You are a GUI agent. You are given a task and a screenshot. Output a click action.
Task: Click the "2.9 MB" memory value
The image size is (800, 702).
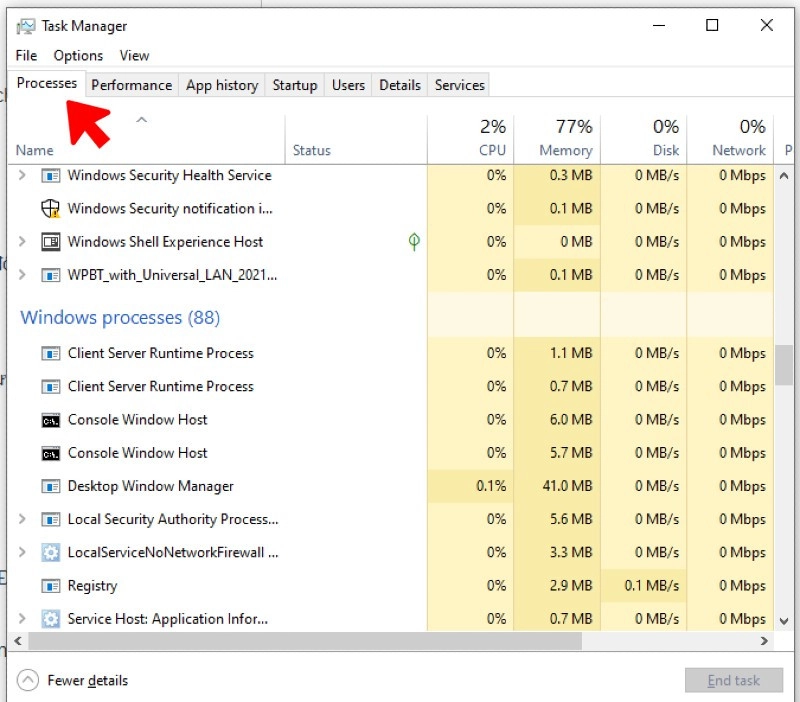click(x=571, y=585)
